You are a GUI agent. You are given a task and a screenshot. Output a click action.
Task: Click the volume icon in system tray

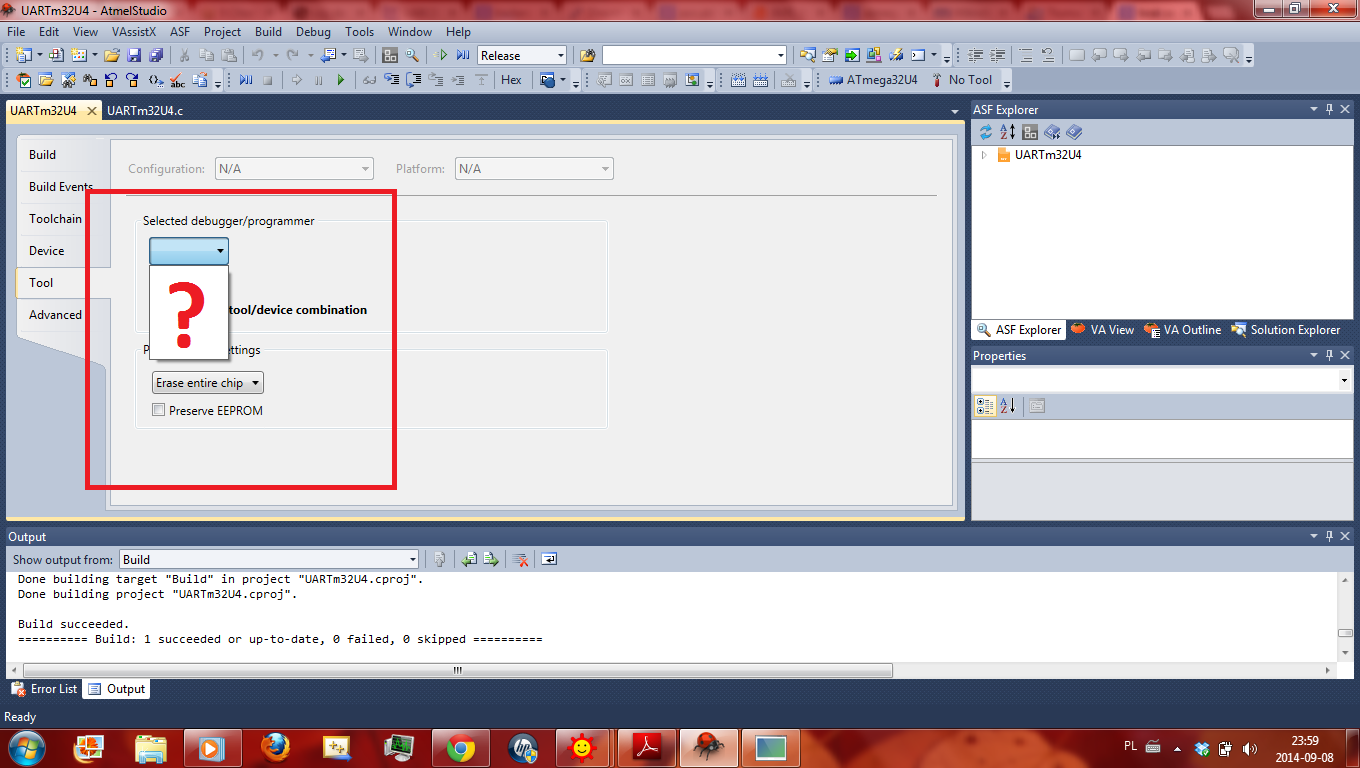[1249, 748]
